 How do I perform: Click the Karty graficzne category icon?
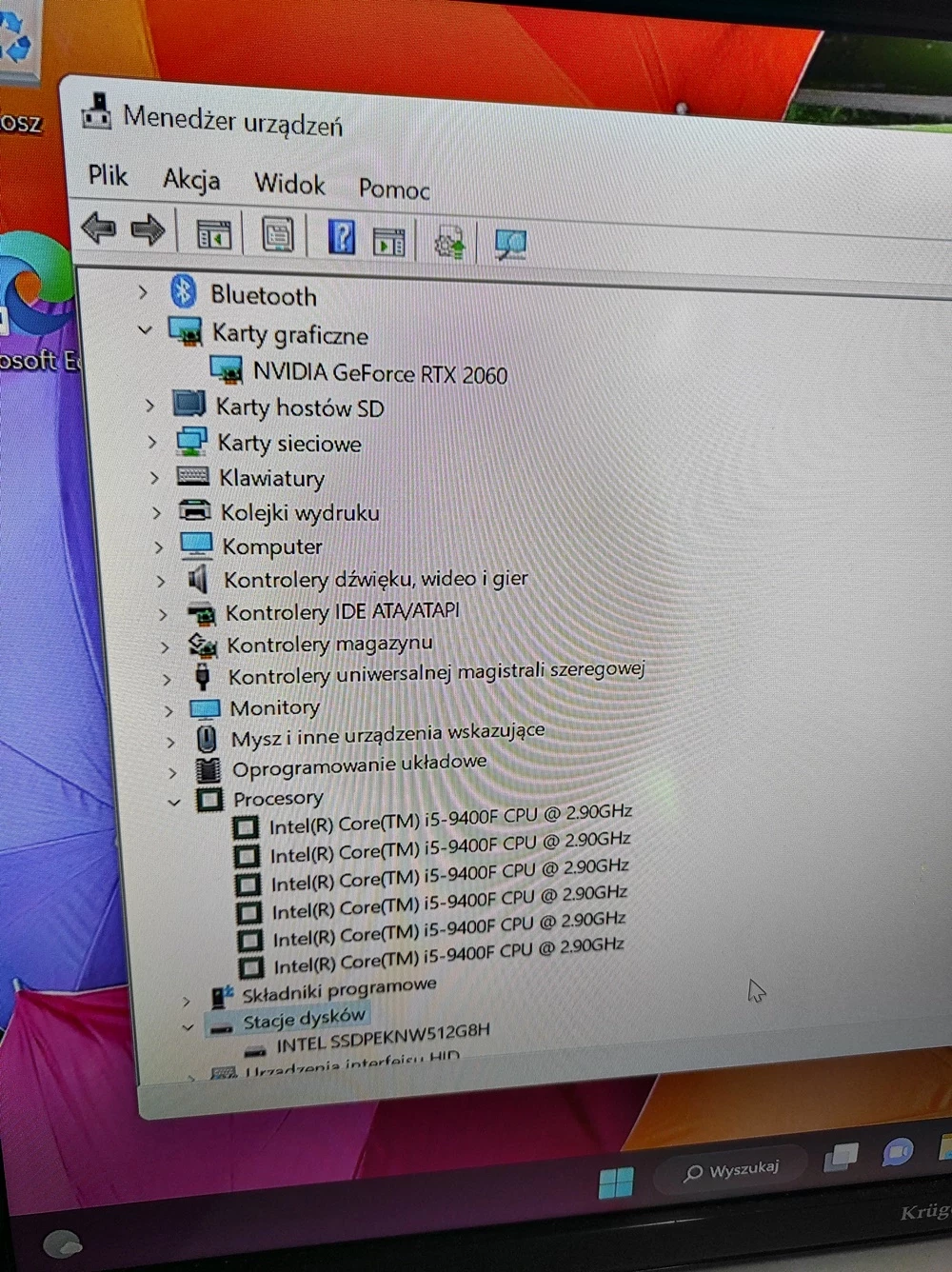(186, 331)
